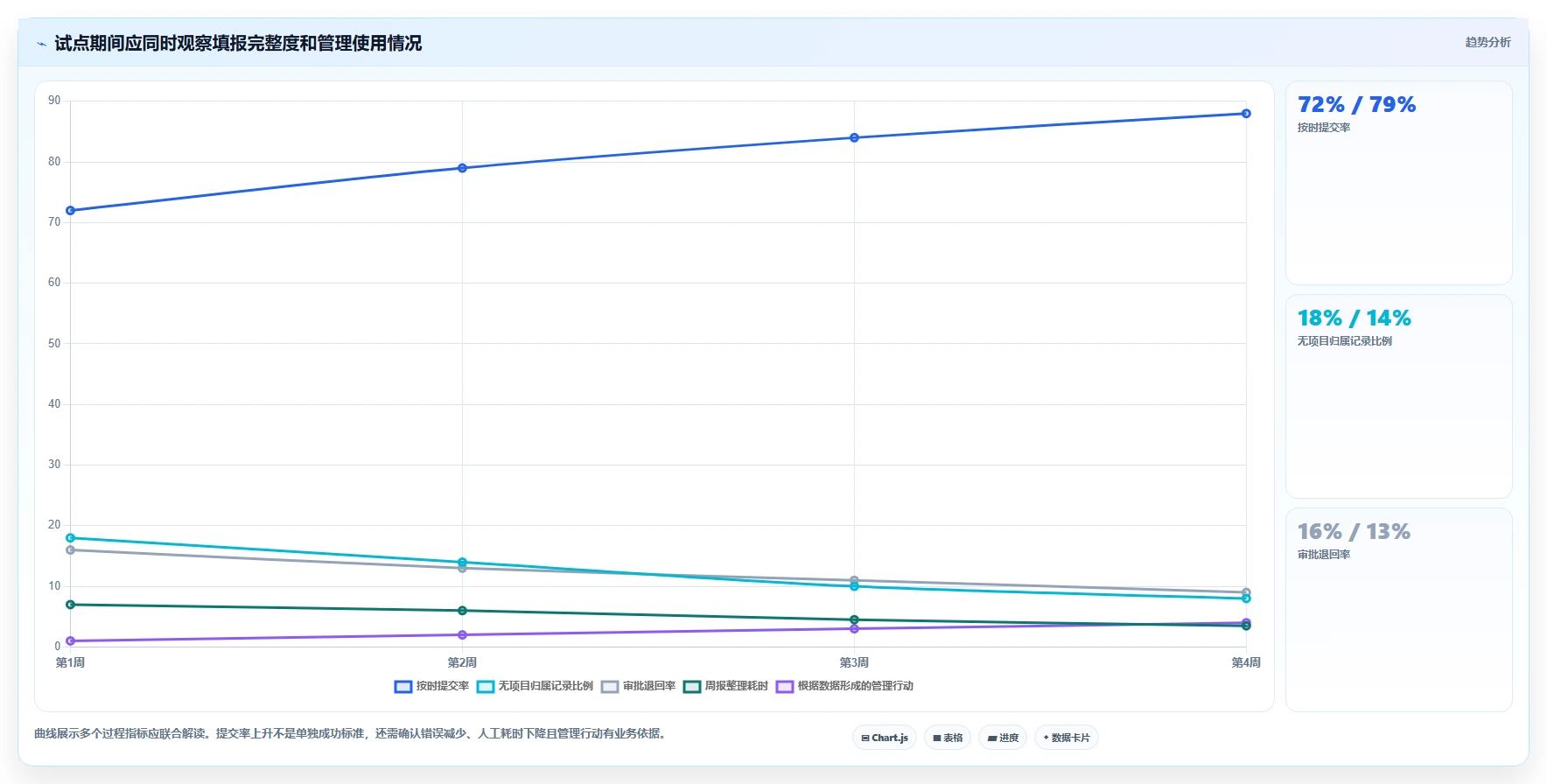Image resolution: width=1547 pixels, height=784 pixels.
Task: Click 按时提交率 data point at 第3周
Action: [x=854, y=137]
